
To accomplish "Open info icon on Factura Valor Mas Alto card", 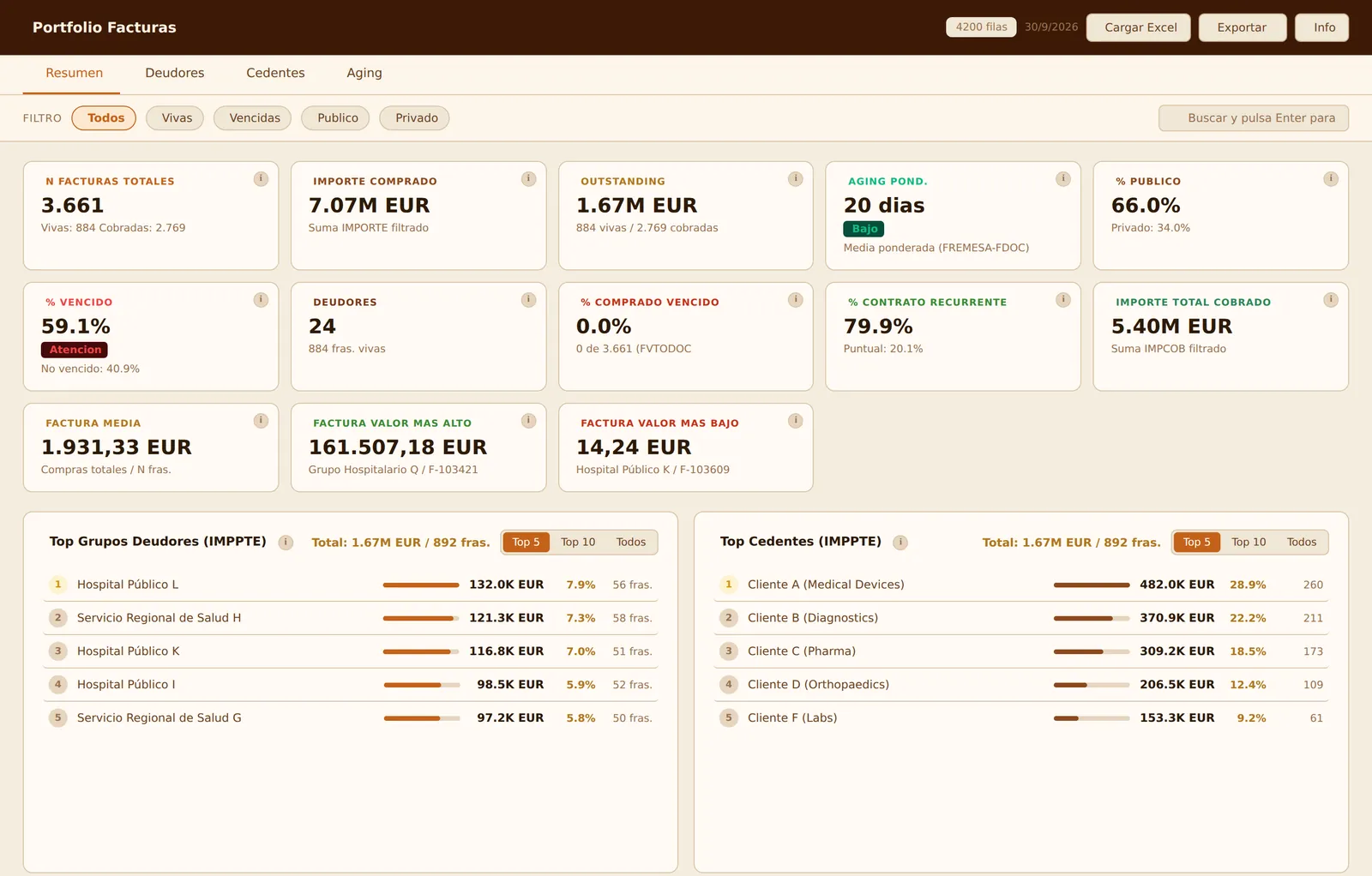I will point(528,421).
